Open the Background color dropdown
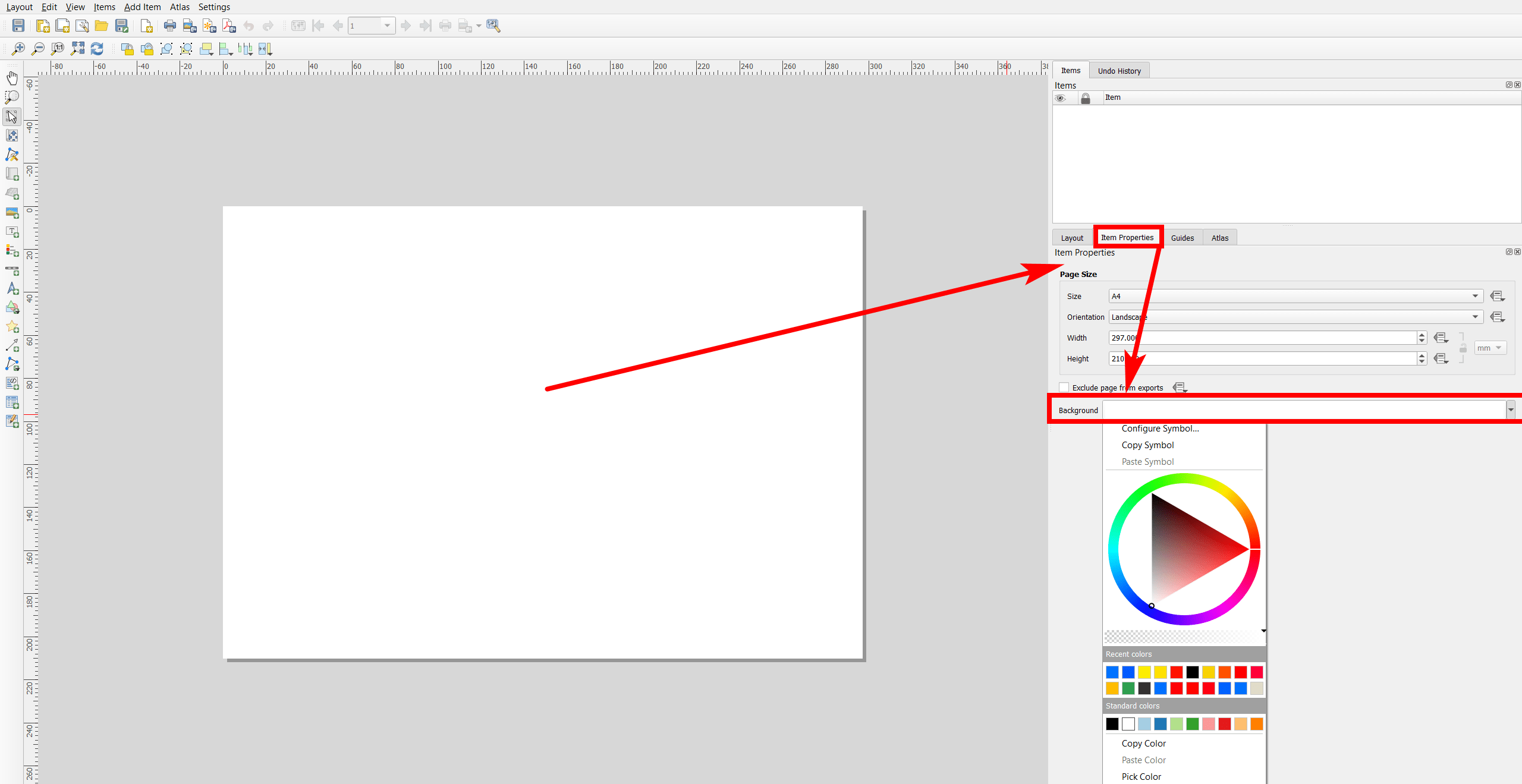This screenshot has height=784, width=1522. 1511,410
